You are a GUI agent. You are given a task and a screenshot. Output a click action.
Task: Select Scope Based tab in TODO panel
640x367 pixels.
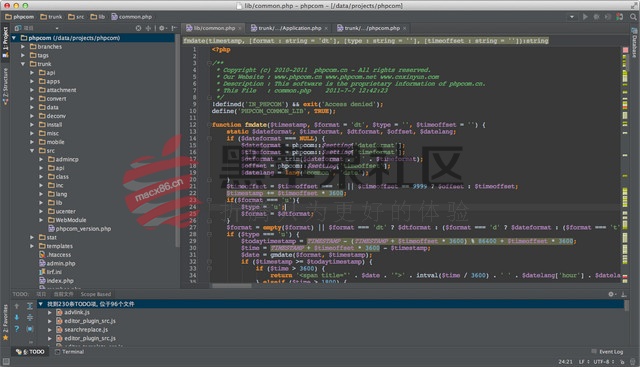tap(96, 294)
